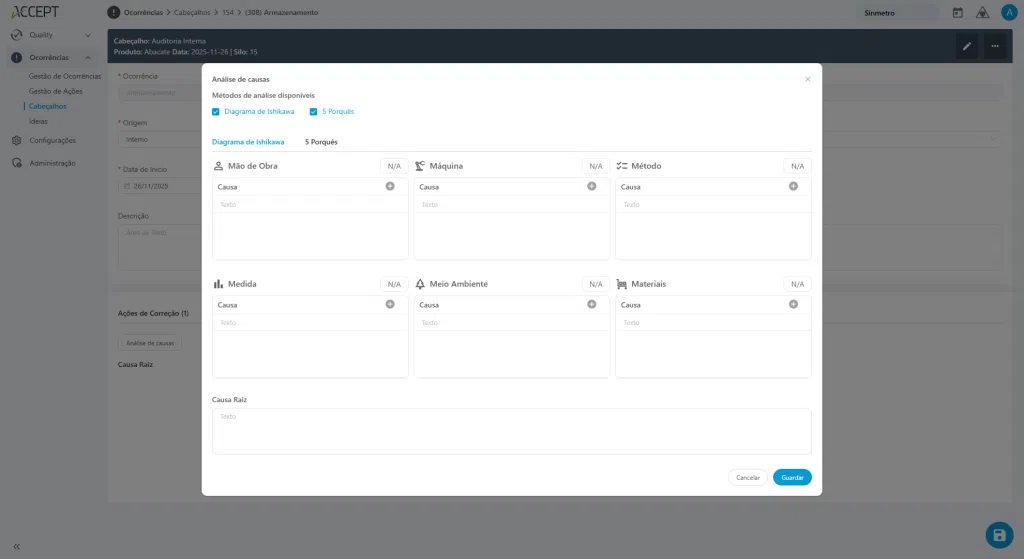This screenshot has width=1024, height=559.
Task: Add a cause under Método
Action: click(793, 186)
